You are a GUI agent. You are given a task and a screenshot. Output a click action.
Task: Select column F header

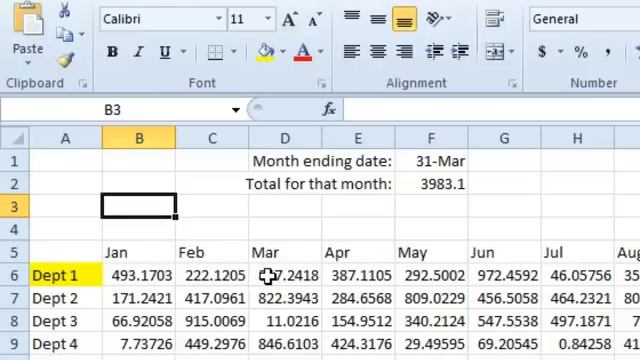pyautogui.click(x=431, y=138)
